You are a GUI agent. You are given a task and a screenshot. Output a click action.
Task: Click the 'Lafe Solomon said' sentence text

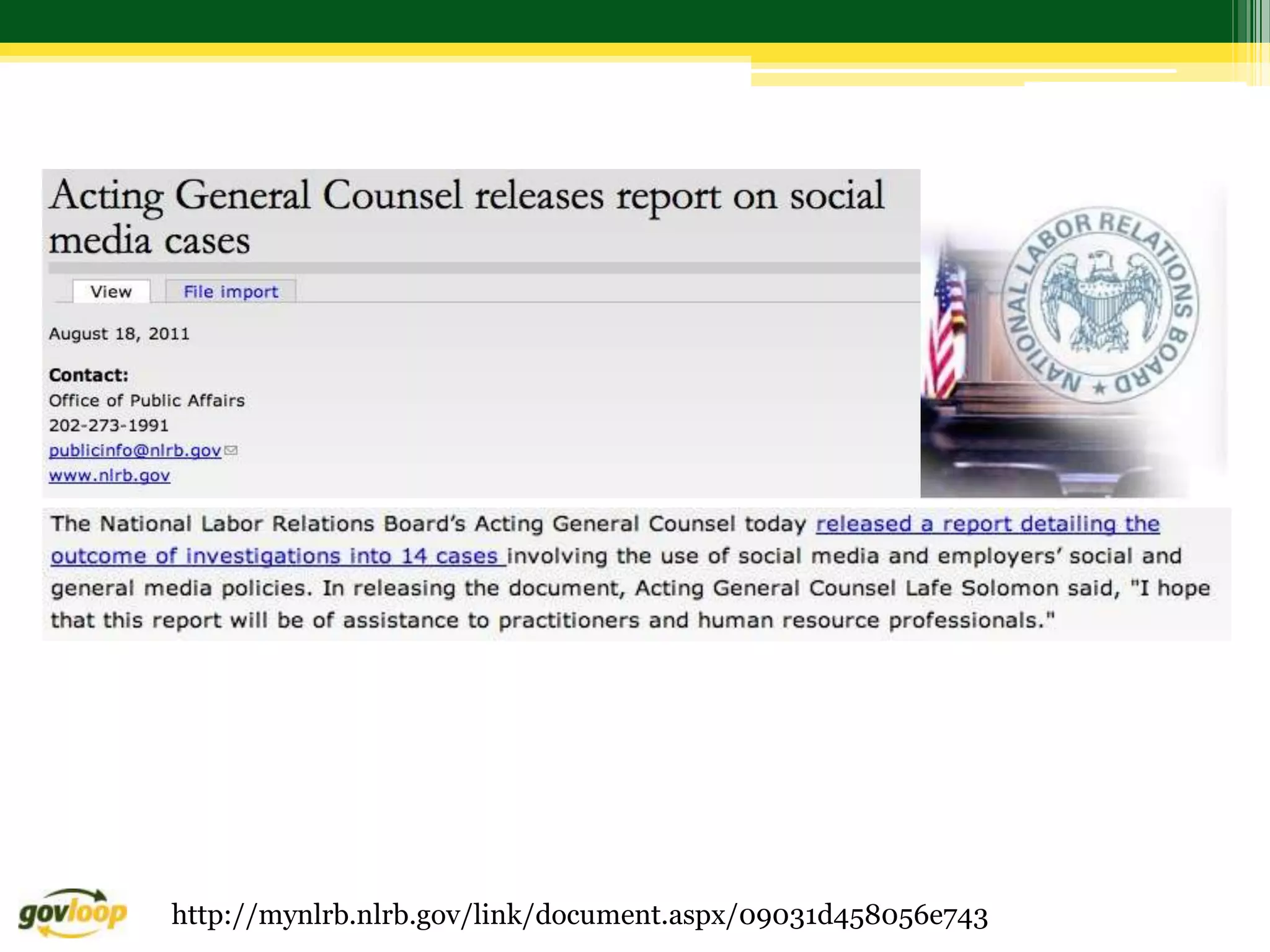(x=1013, y=588)
